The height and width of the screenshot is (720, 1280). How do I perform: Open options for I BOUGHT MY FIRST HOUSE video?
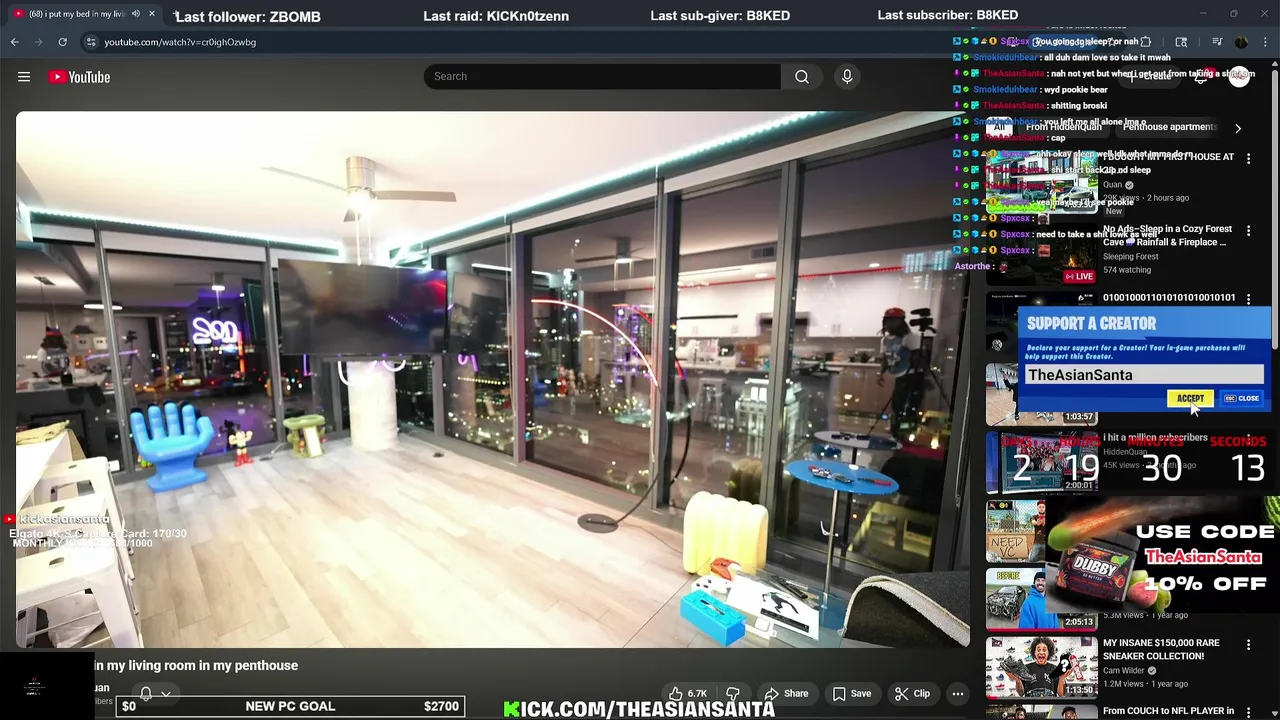[1248, 158]
